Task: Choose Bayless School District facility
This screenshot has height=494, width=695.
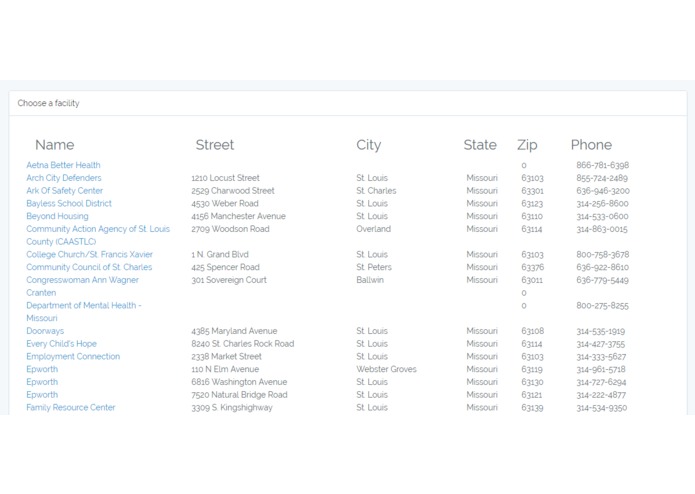Action: 69,204
